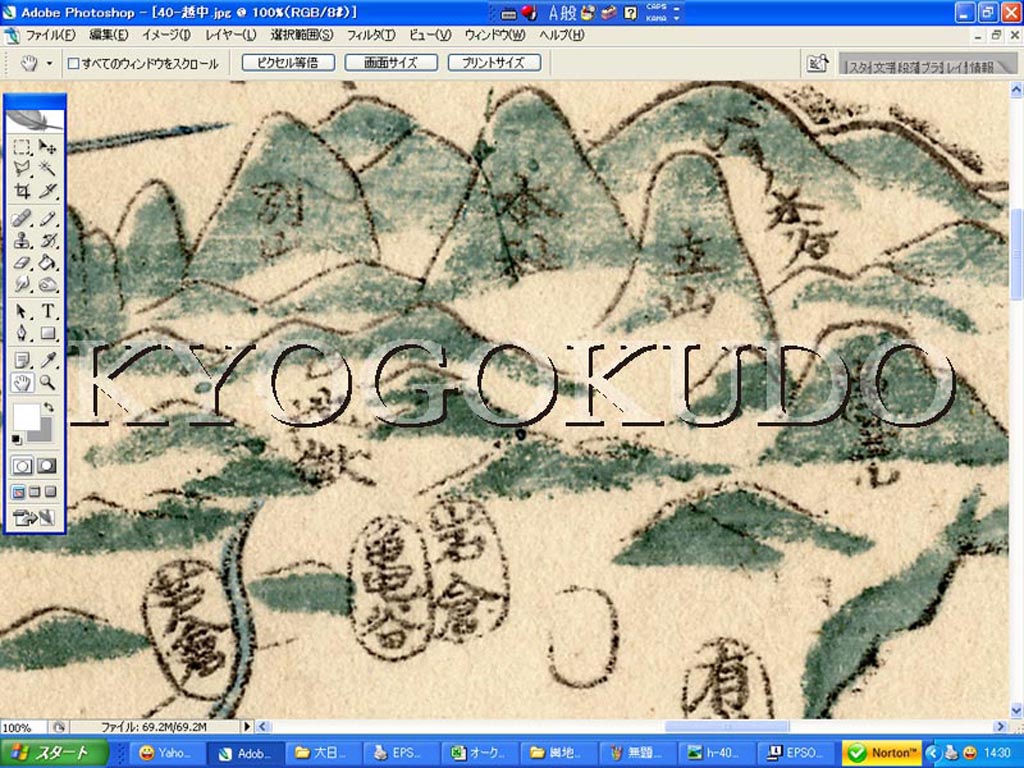Select the Hand tool in toolbox
The height and width of the screenshot is (768, 1024).
[22, 382]
